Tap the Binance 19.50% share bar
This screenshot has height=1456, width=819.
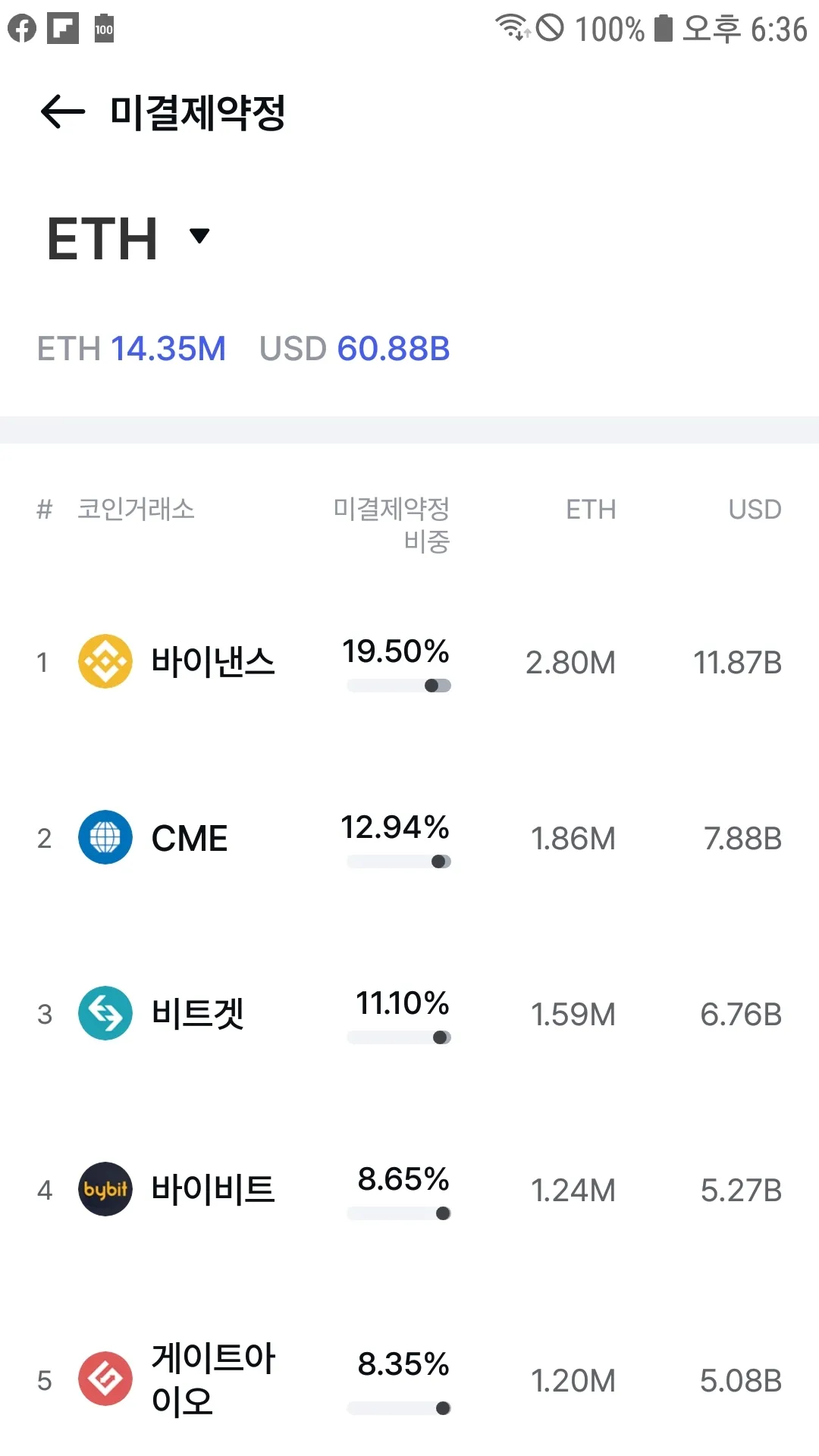(x=399, y=686)
